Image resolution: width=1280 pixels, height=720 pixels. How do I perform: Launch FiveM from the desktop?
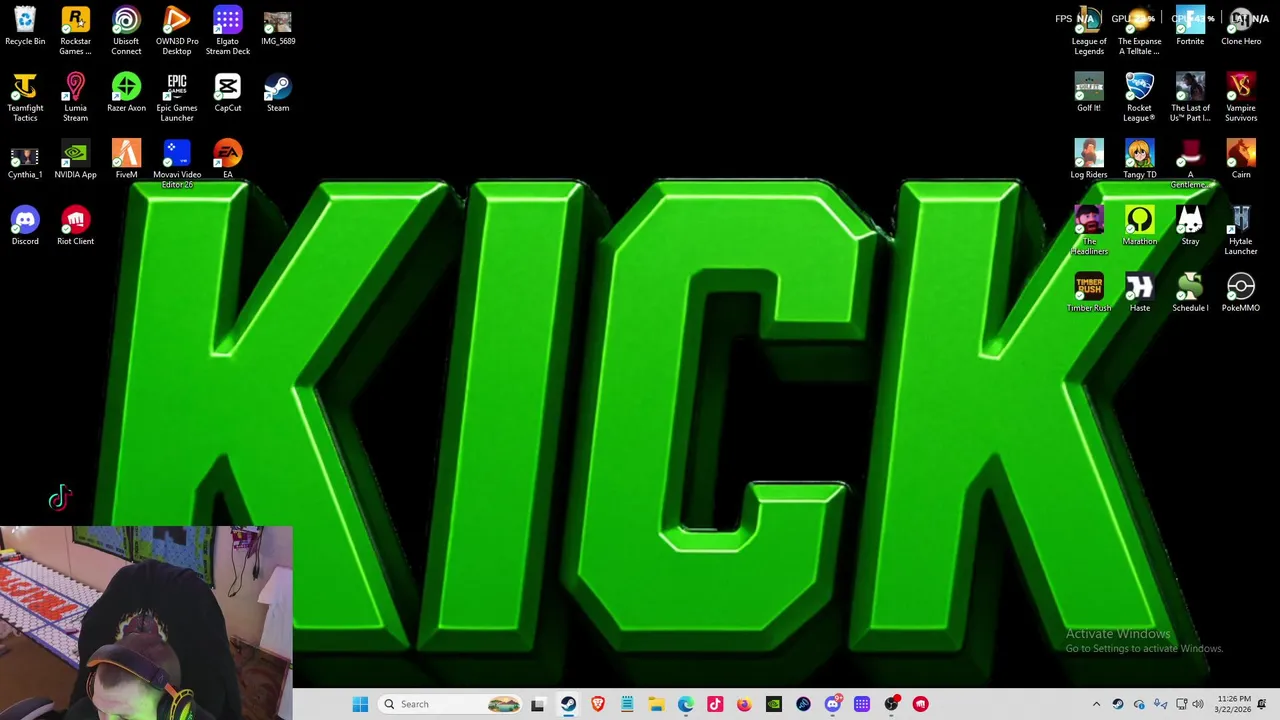click(x=126, y=160)
